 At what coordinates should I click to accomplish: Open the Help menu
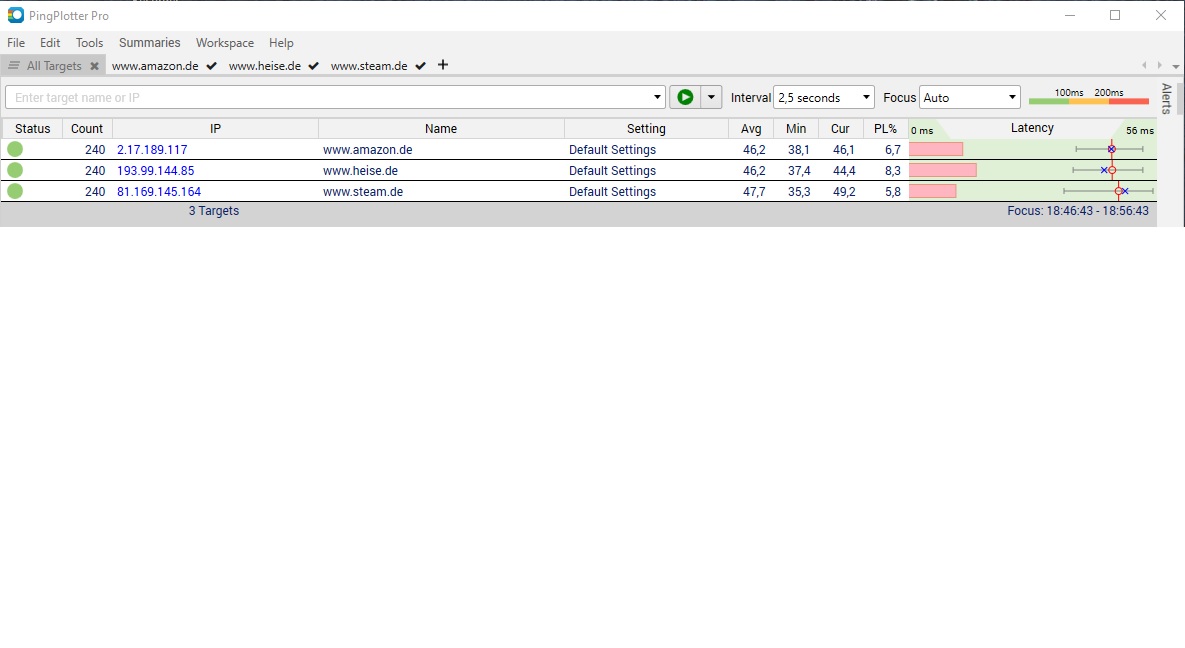(281, 43)
